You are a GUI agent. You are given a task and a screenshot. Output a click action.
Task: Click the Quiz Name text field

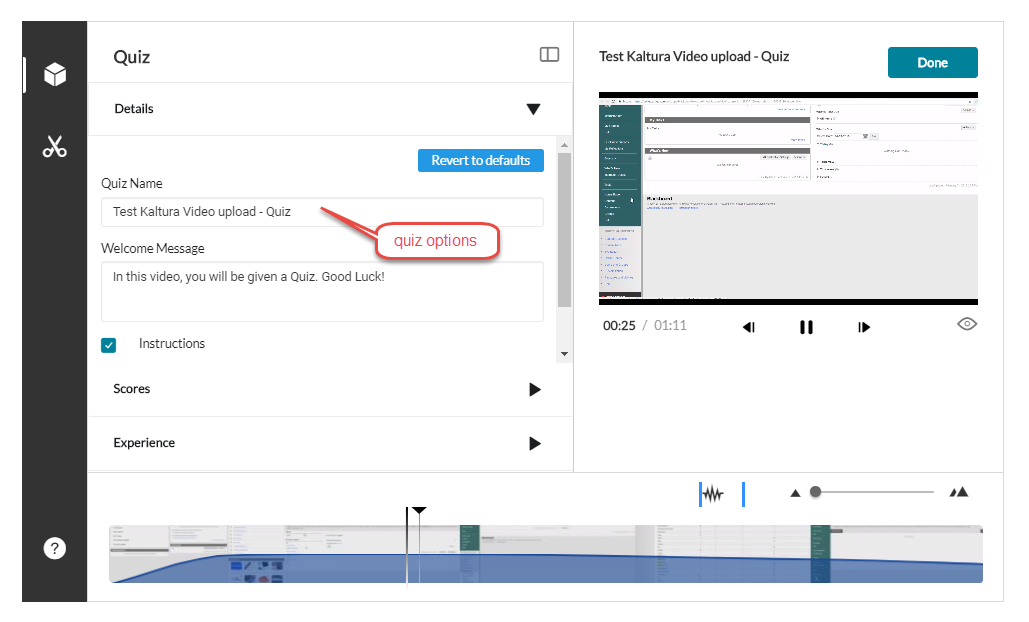pyautogui.click(x=322, y=212)
